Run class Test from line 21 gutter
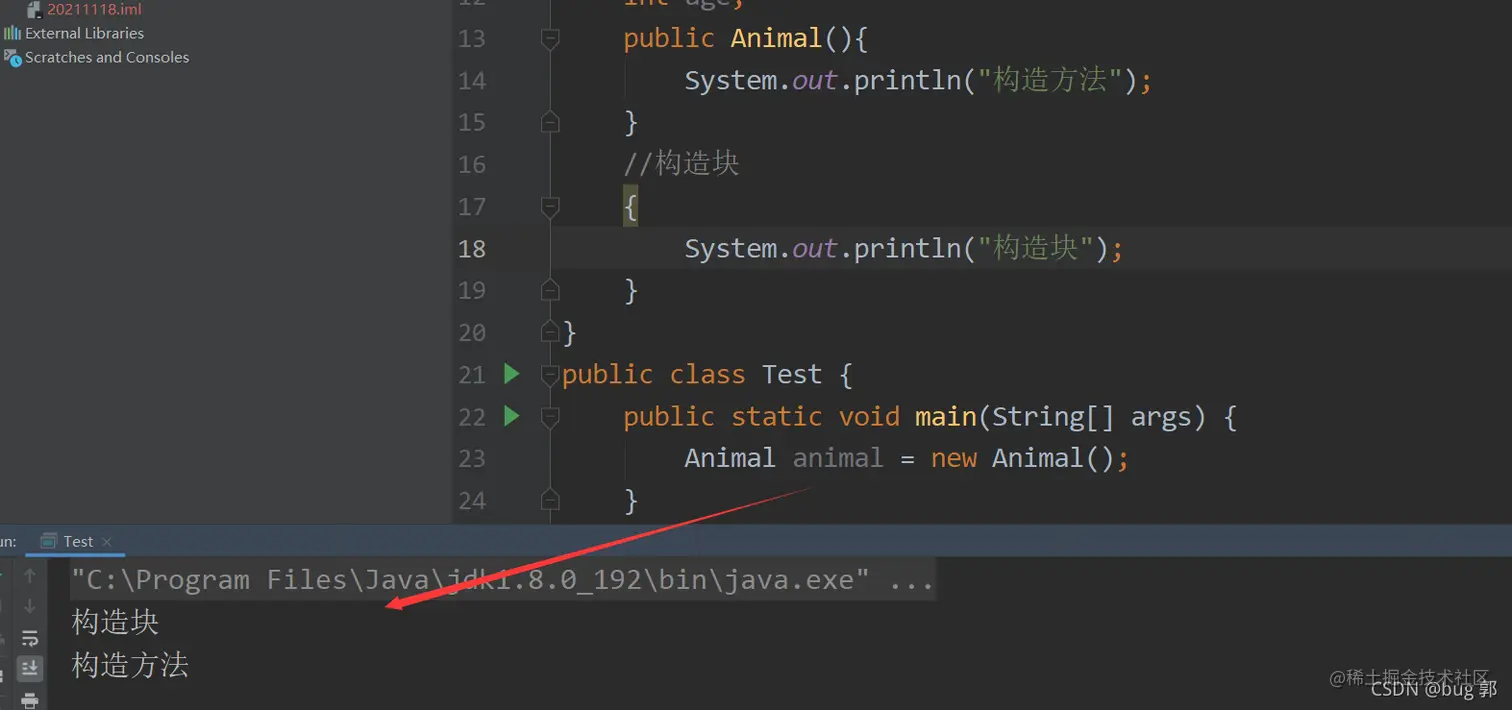The image size is (1512, 710). tap(512, 374)
